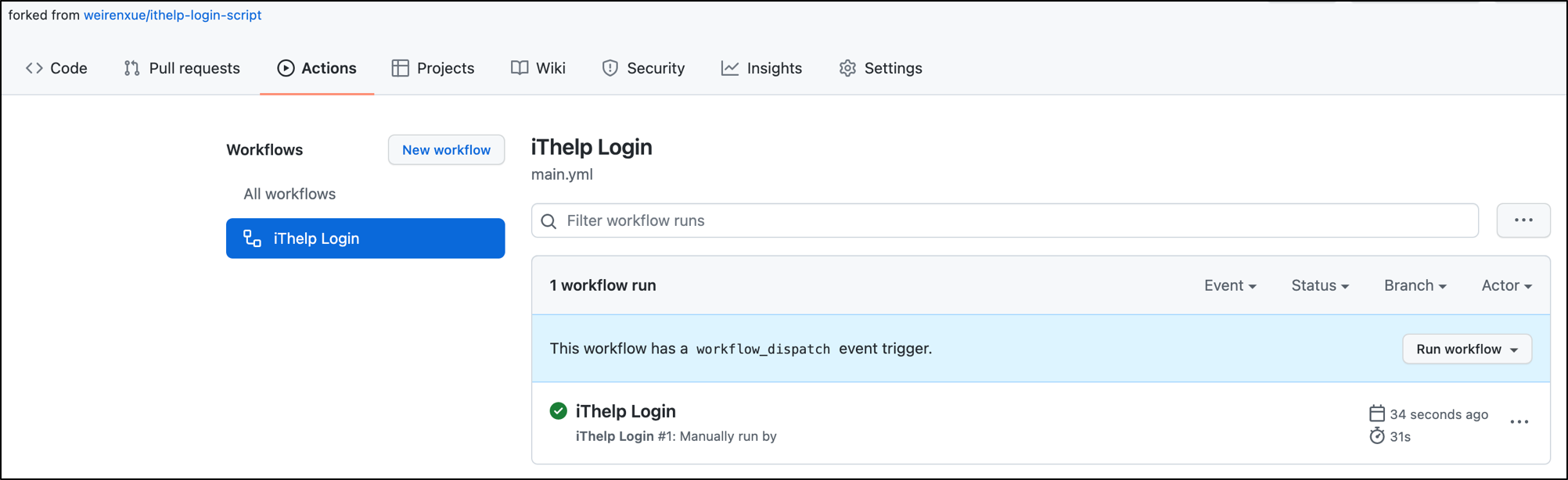Open the weirenxue/ithelp-login-script fork link

point(173,15)
